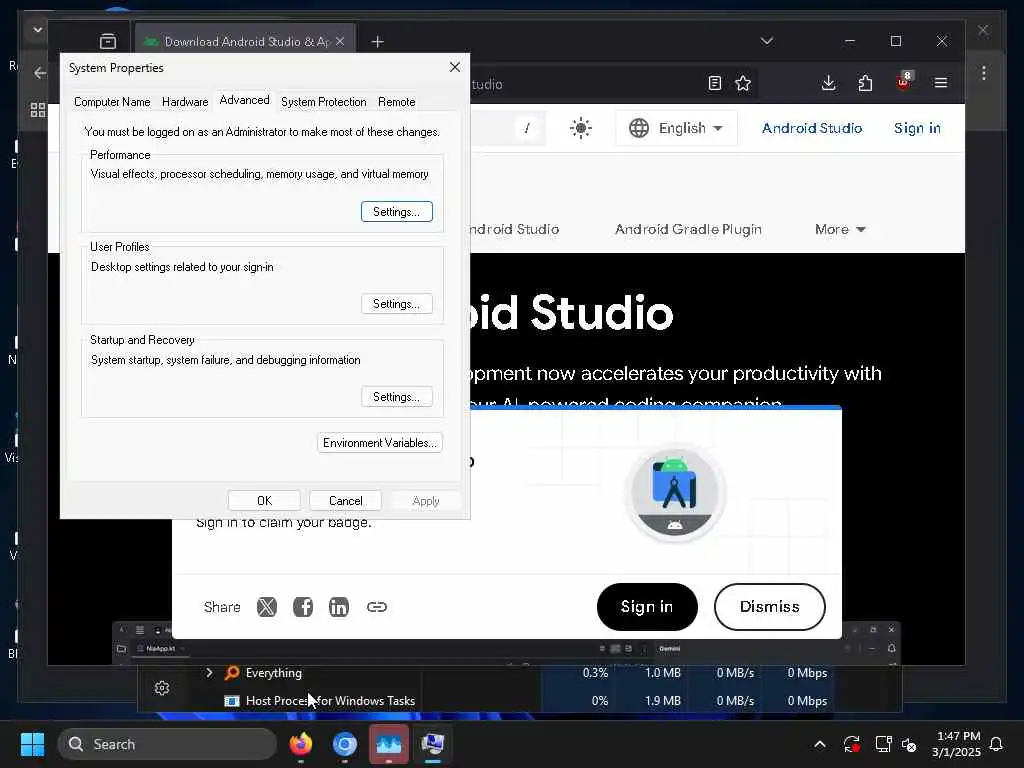The image size is (1024, 768).
Task: Select the Advanced tab
Action: tap(244, 100)
